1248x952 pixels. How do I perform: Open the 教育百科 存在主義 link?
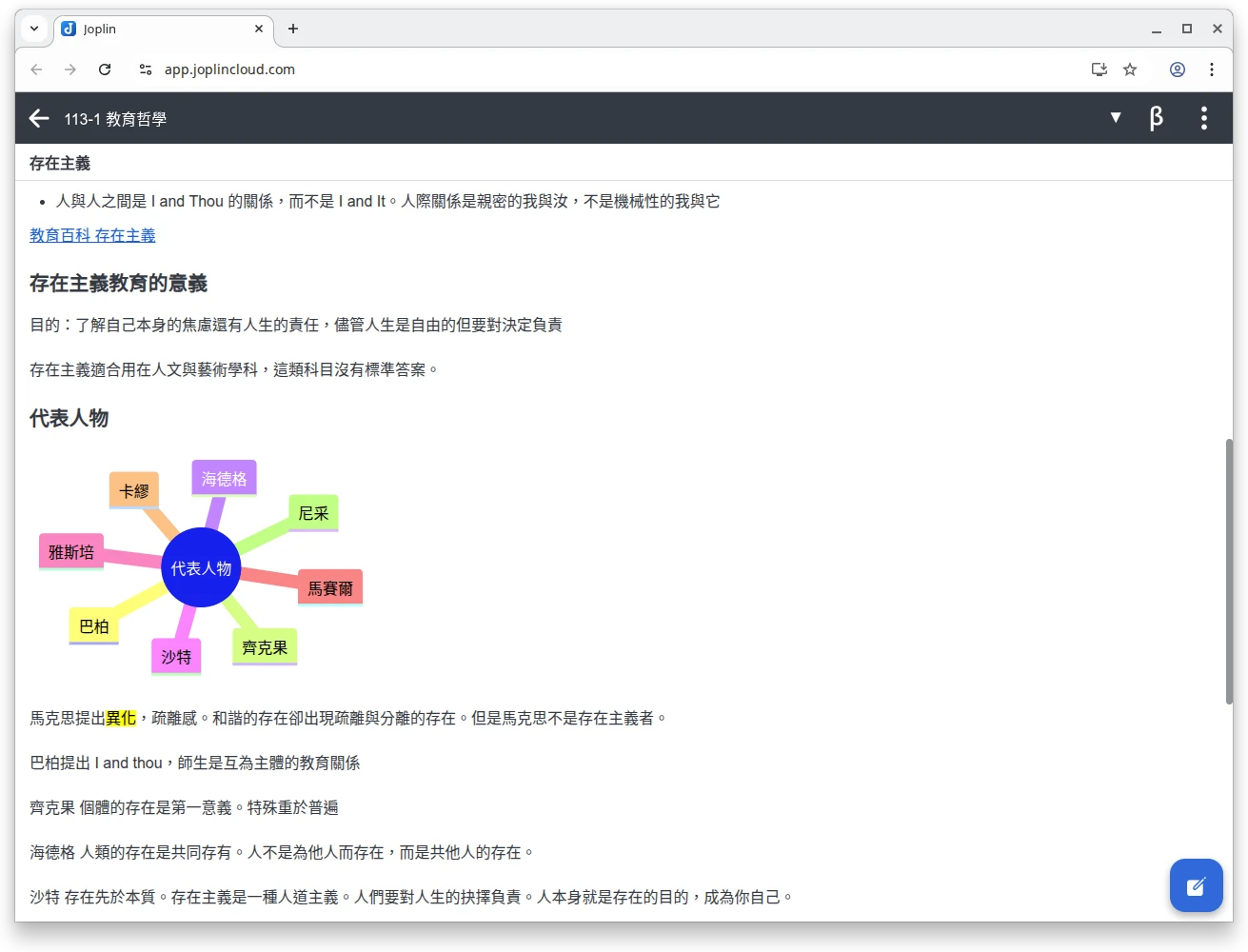[x=91, y=234]
